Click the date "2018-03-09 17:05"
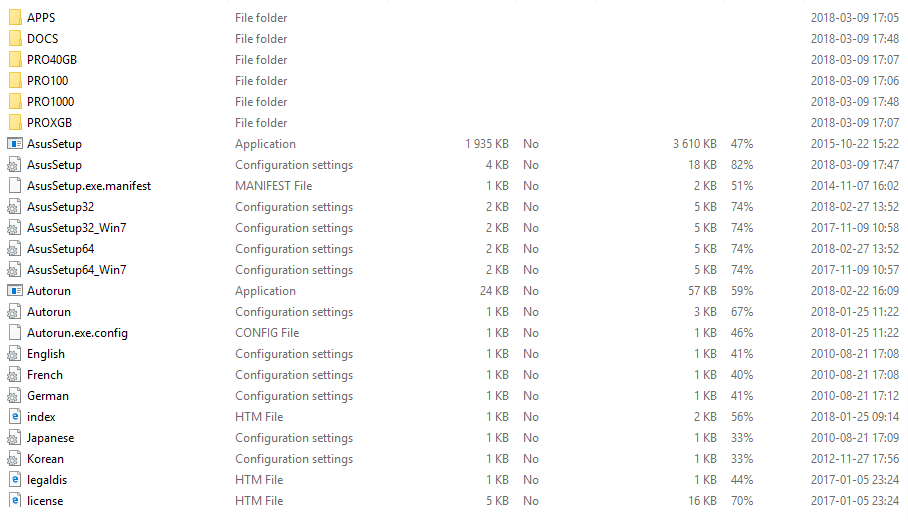 [x=855, y=18]
